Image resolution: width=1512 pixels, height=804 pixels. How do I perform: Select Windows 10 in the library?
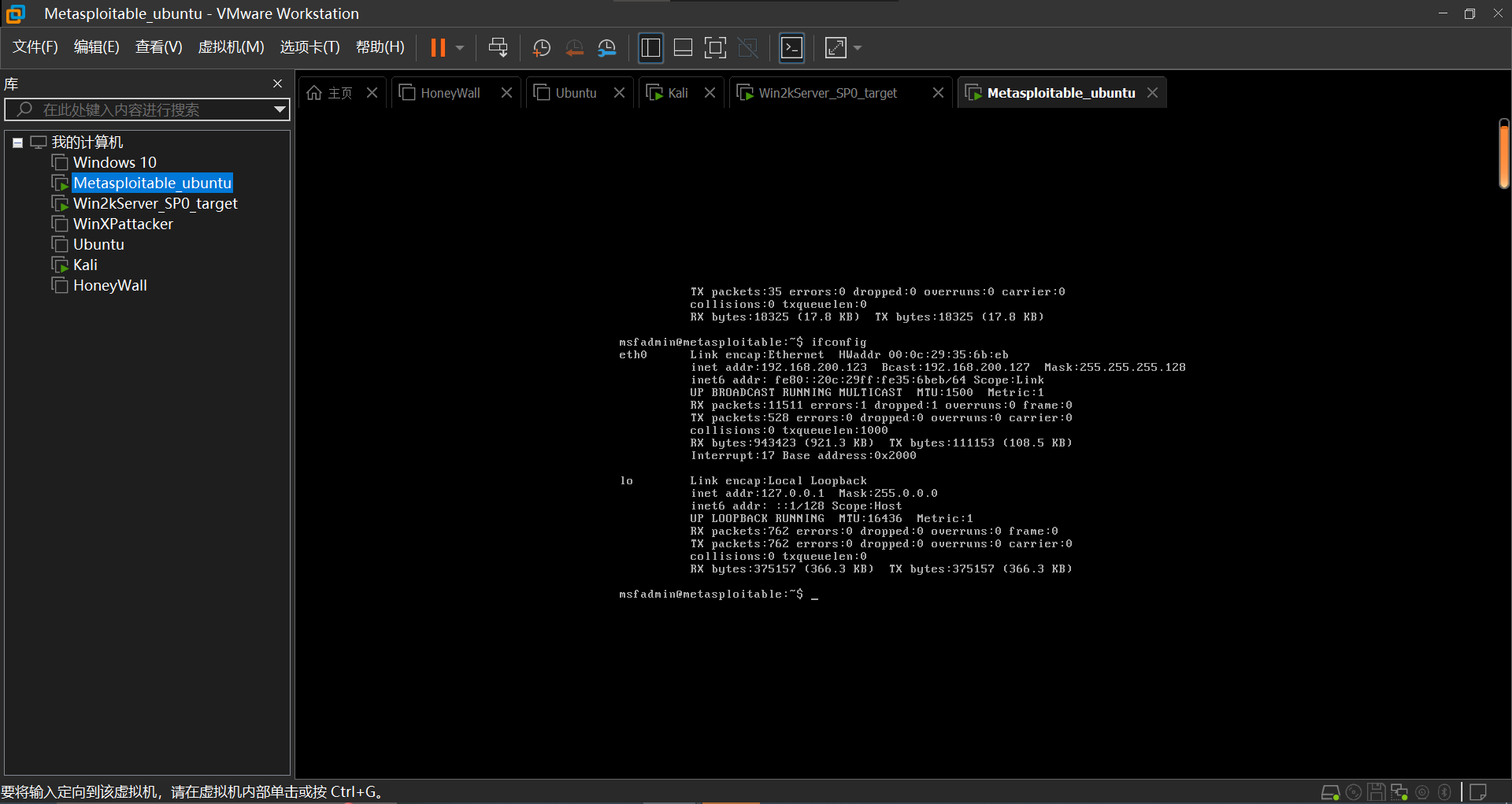click(x=115, y=163)
